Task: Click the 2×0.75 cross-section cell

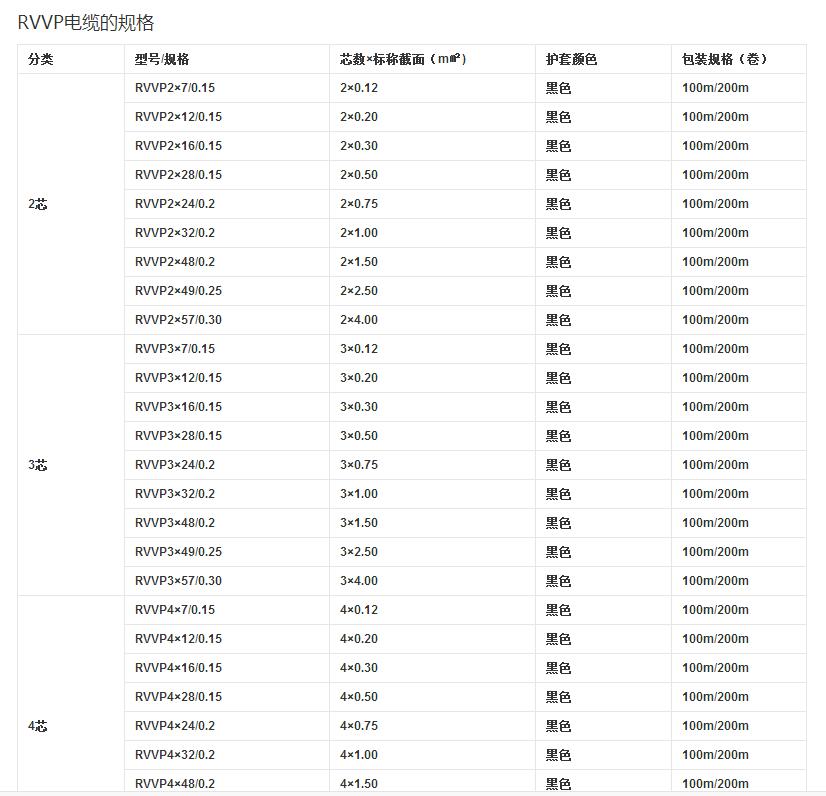Action: click(x=359, y=204)
